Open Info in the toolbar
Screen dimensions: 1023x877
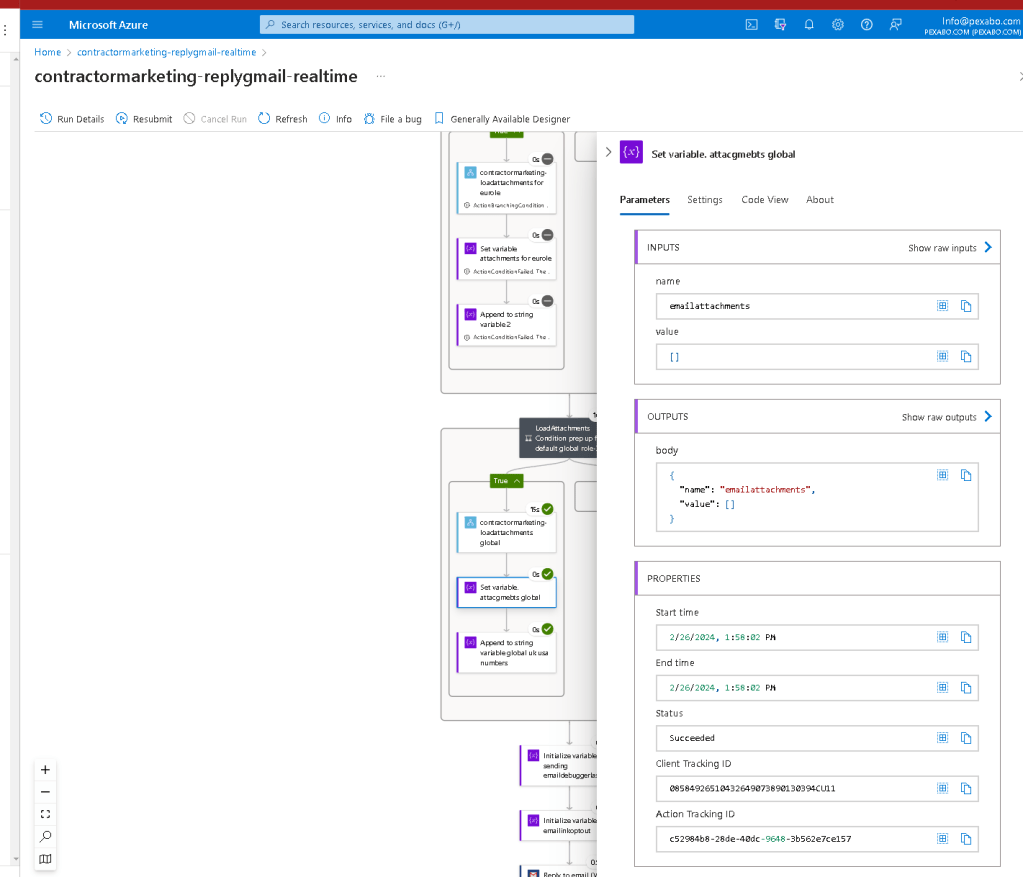[335, 119]
